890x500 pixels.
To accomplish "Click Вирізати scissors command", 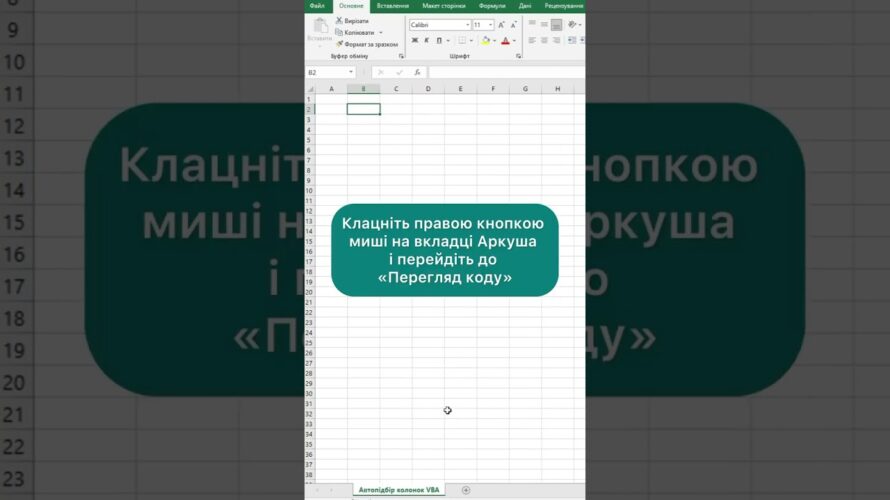I will (352, 20).
